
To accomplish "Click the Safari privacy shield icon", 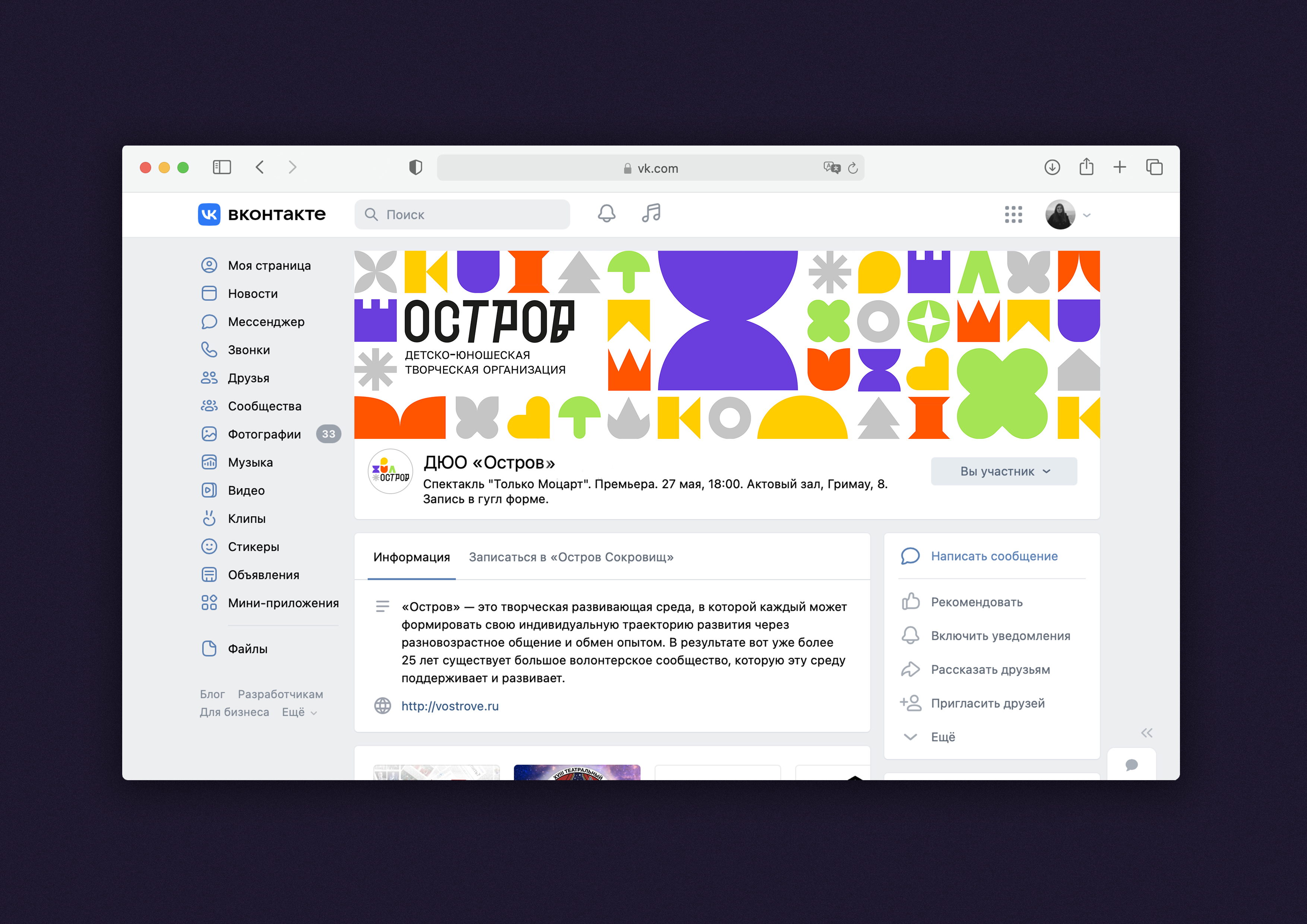I will click(415, 167).
